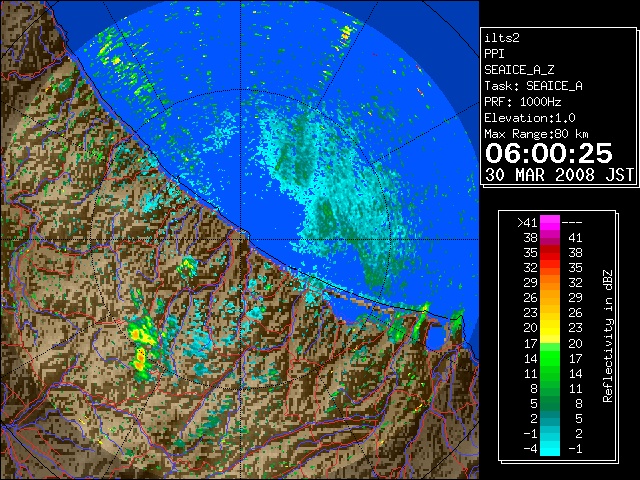Pick the red color band in the legend
The width and height of the screenshot is (640, 480).
click(549, 252)
